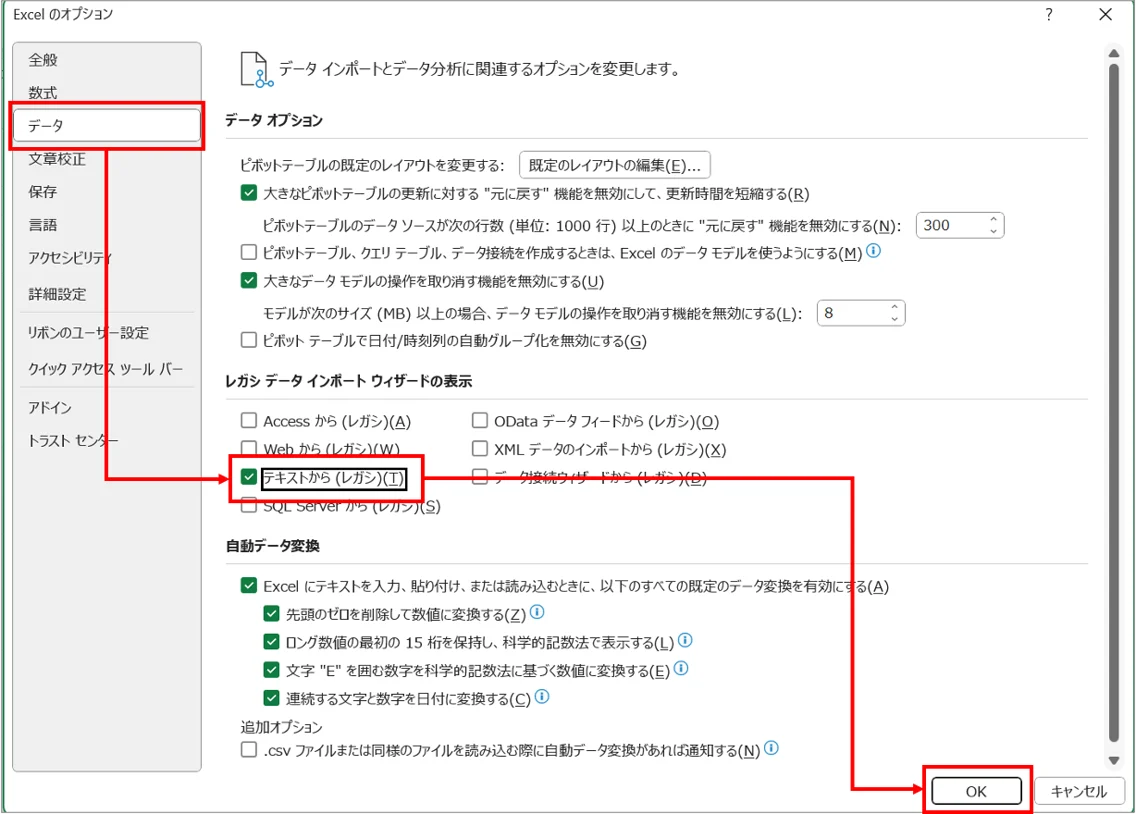Check XML データのインポートから (レガシ)
The height and width of the screenshot is (814, 1136).
coord(480,449)
